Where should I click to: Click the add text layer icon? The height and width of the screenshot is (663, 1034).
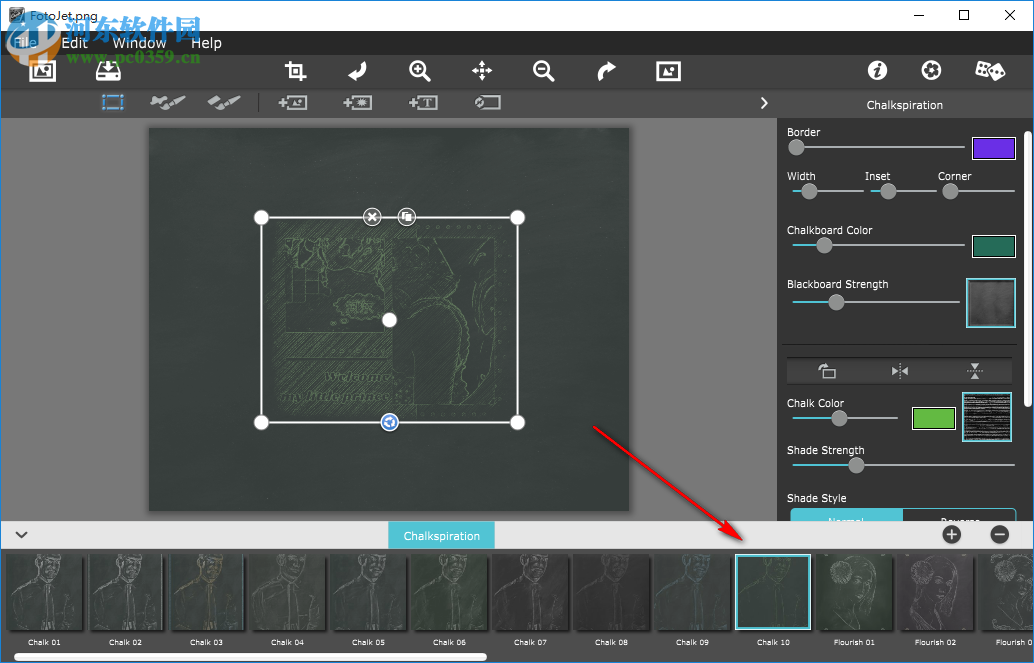tap(423, 102)
